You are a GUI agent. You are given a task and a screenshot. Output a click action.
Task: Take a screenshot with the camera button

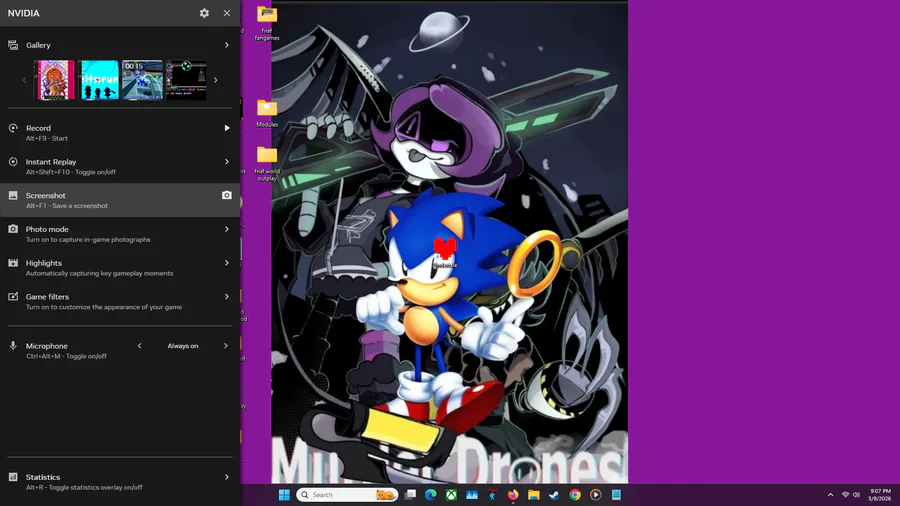click(x=227, y=196)
